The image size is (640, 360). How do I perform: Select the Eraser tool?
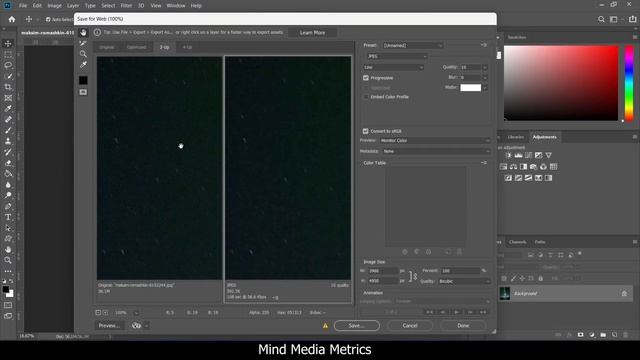[x=8, y=163]
